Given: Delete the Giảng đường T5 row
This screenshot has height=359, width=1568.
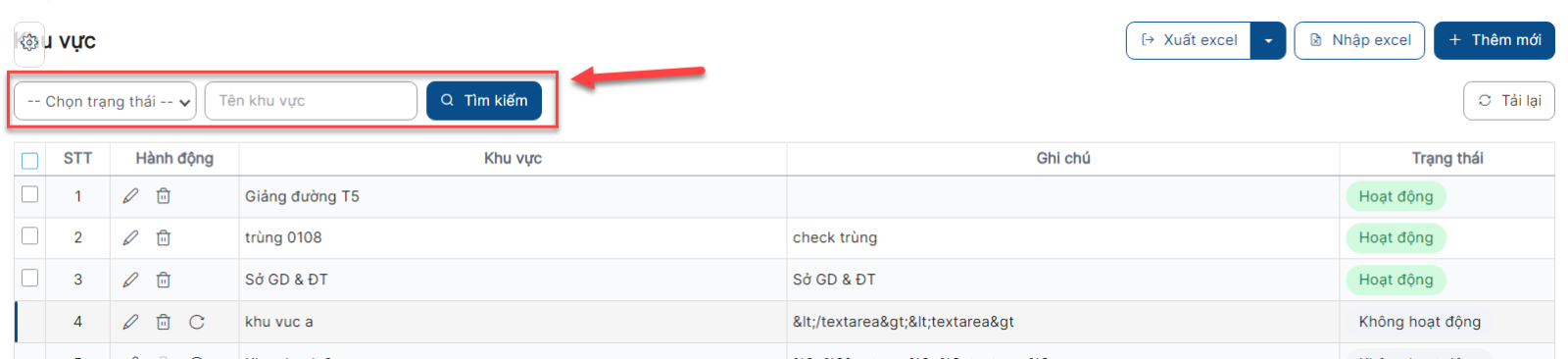Looking at the screenshot, I should (x=164, y=196).
